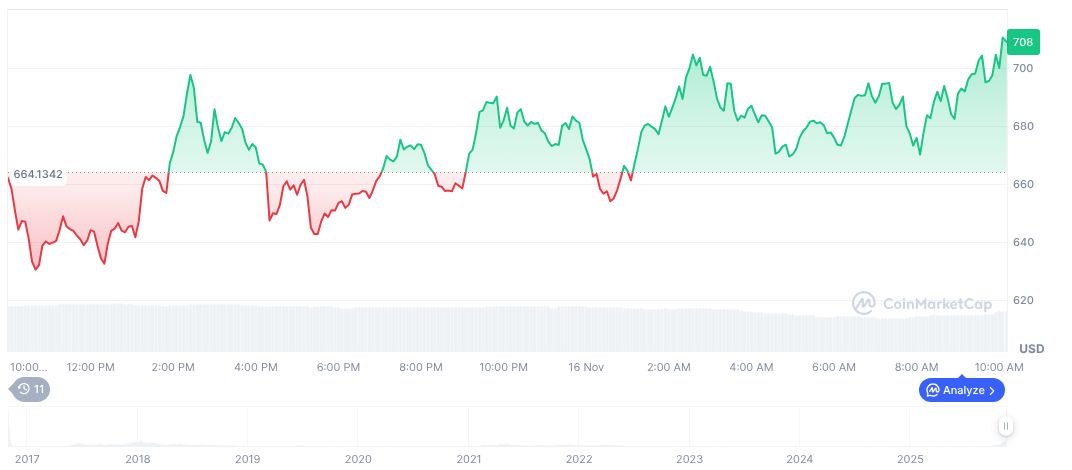
Task: Jump to 2021 in the range navigator
Action: point(469,459)
